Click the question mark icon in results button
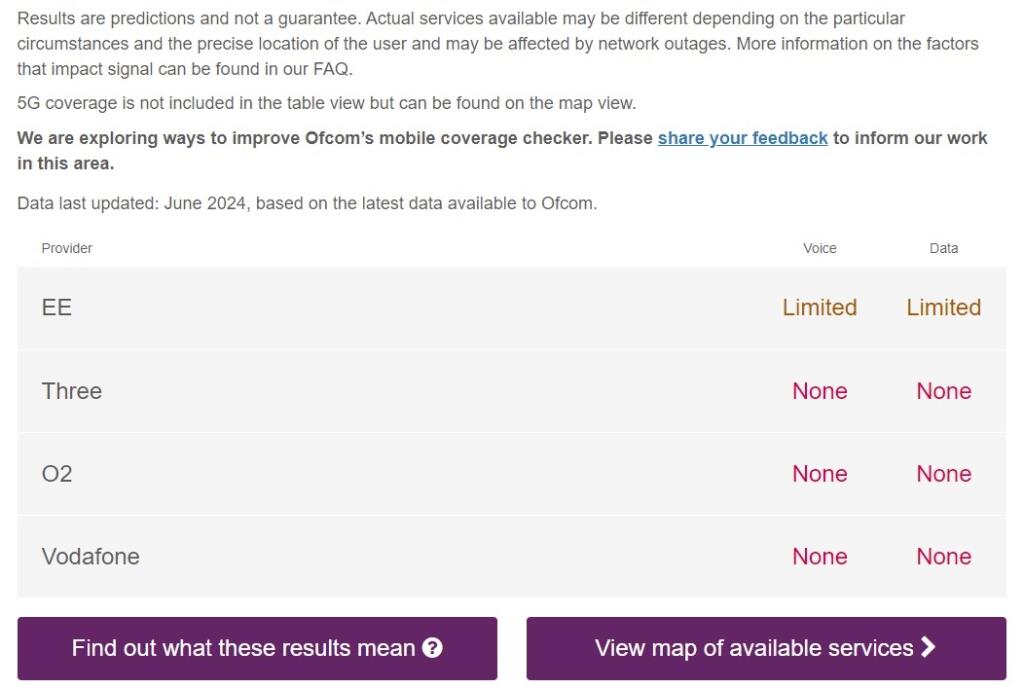The height and width of the screenshot is (688, 1024). (432, 648)
